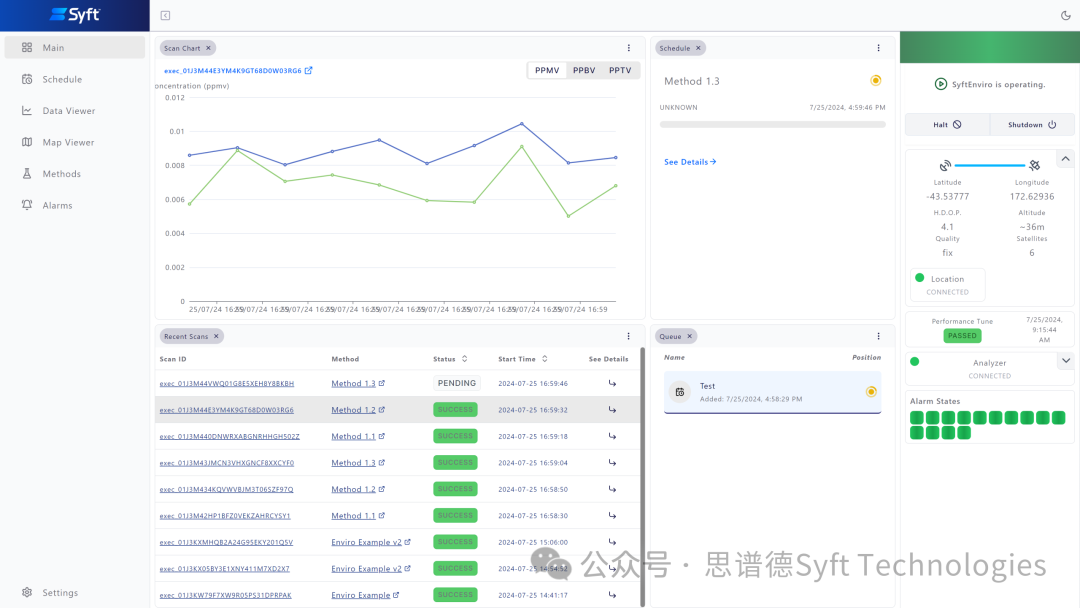Click the Test queue item position indicator
The width and height of the screenshot is (1080, 608).
[x=871, y=392]
